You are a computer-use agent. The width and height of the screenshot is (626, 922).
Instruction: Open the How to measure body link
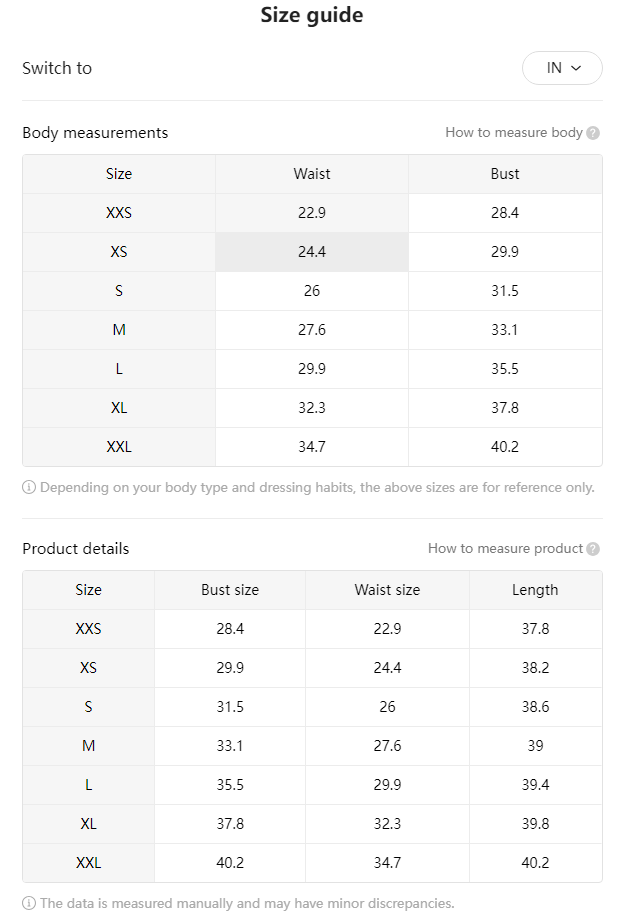(x=514, y=132)
